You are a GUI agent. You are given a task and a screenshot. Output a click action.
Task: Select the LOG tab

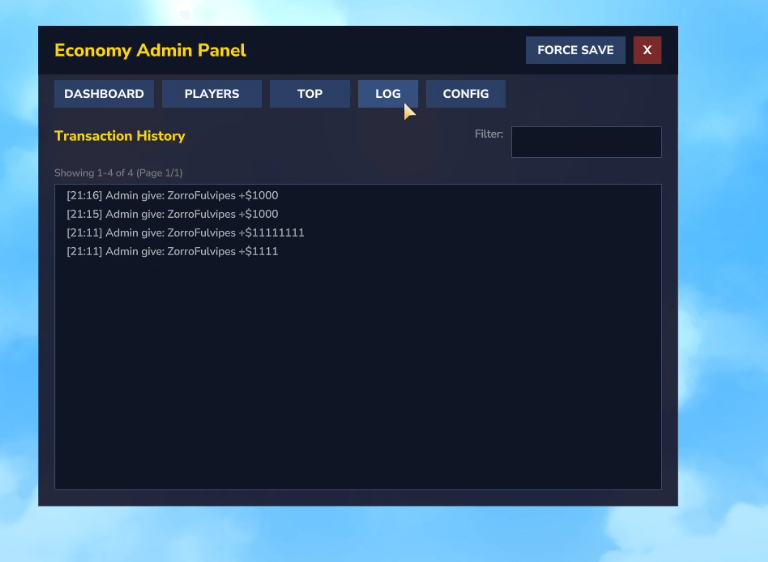388,94
